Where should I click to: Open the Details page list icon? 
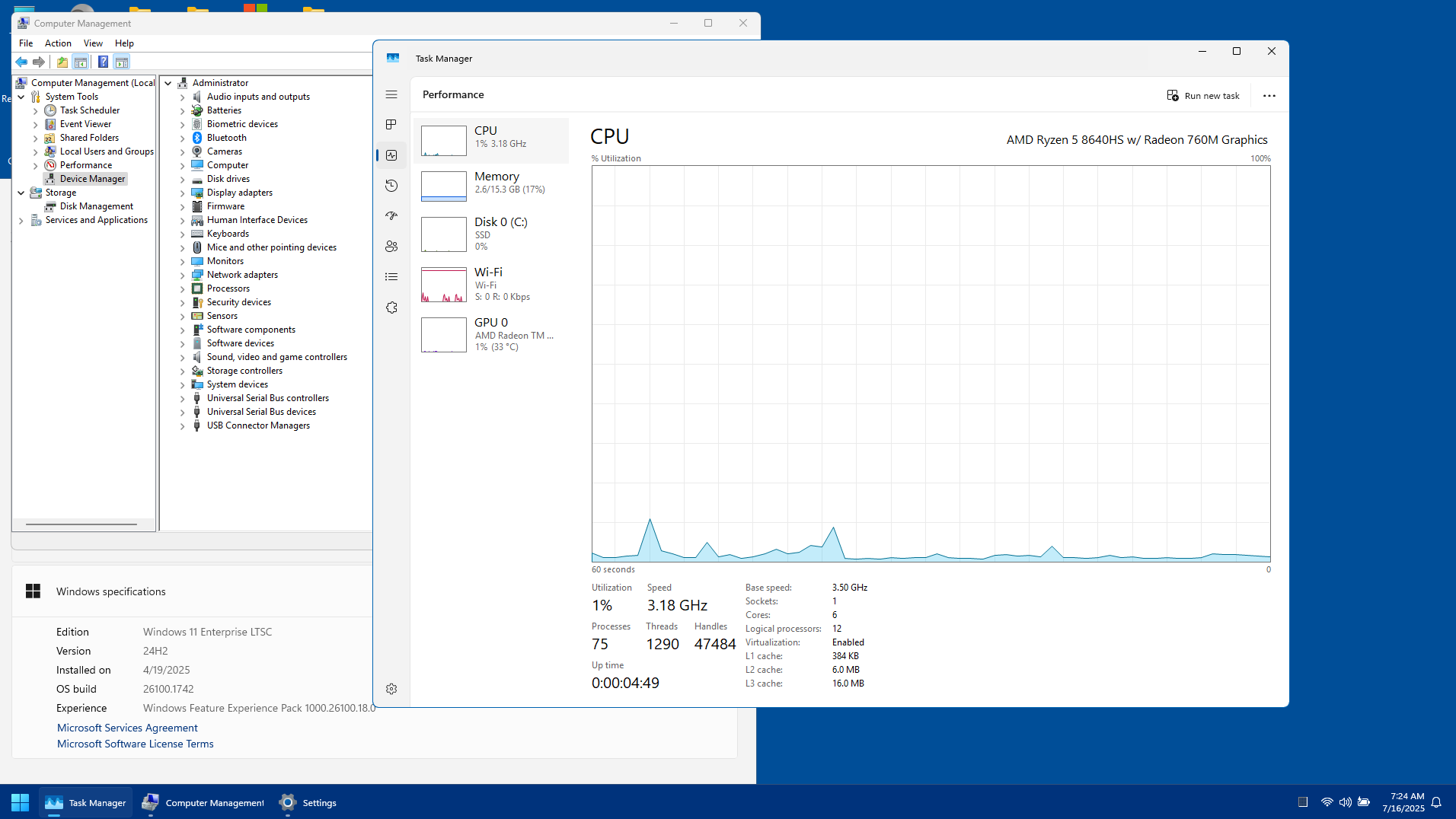coord(391,277)
